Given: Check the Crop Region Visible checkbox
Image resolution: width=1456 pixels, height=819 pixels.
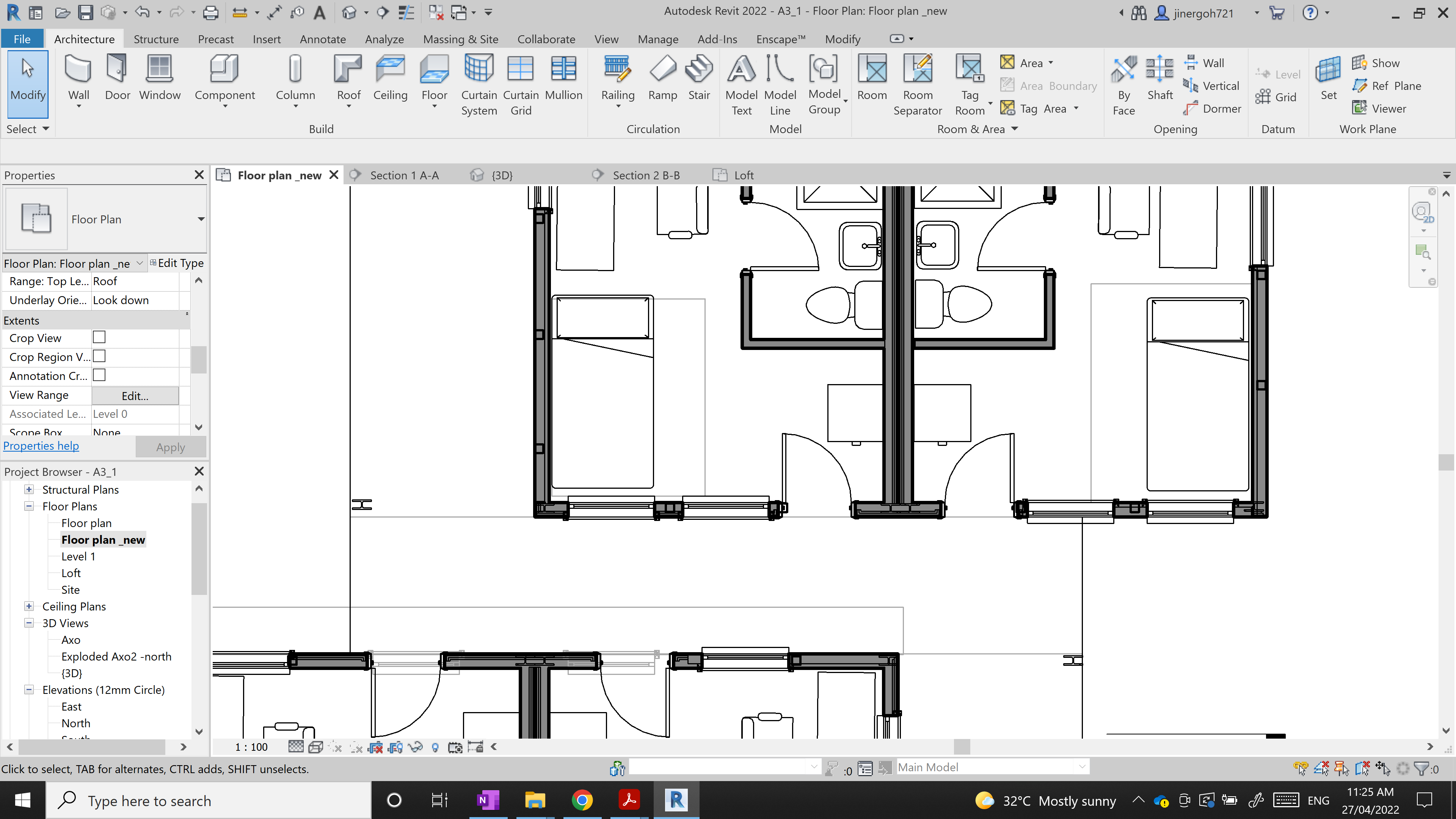Looking at the screenshot, I should coord(99,356).
